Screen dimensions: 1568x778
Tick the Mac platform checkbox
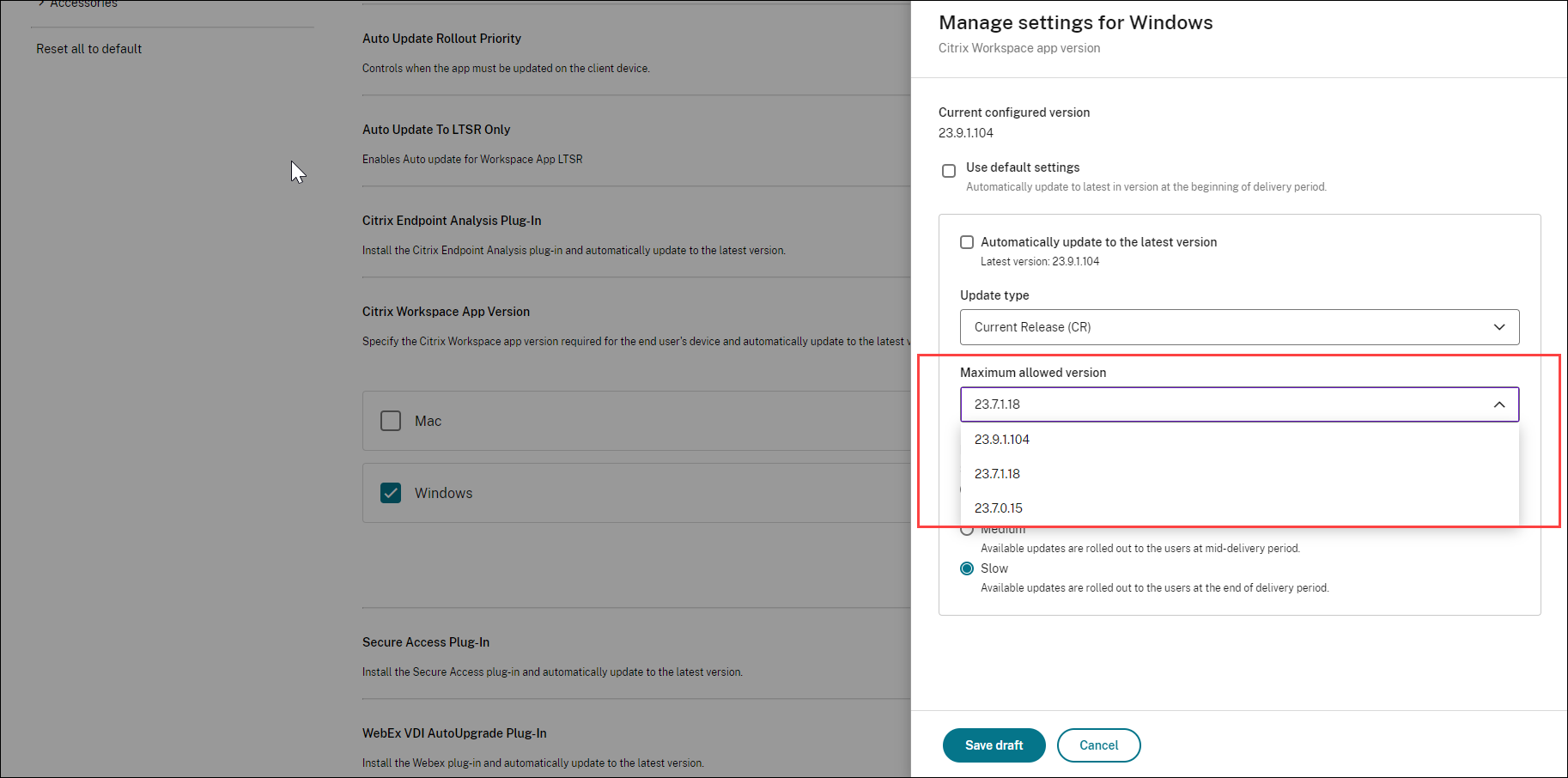pyautogui.click(x=391, y=421)
